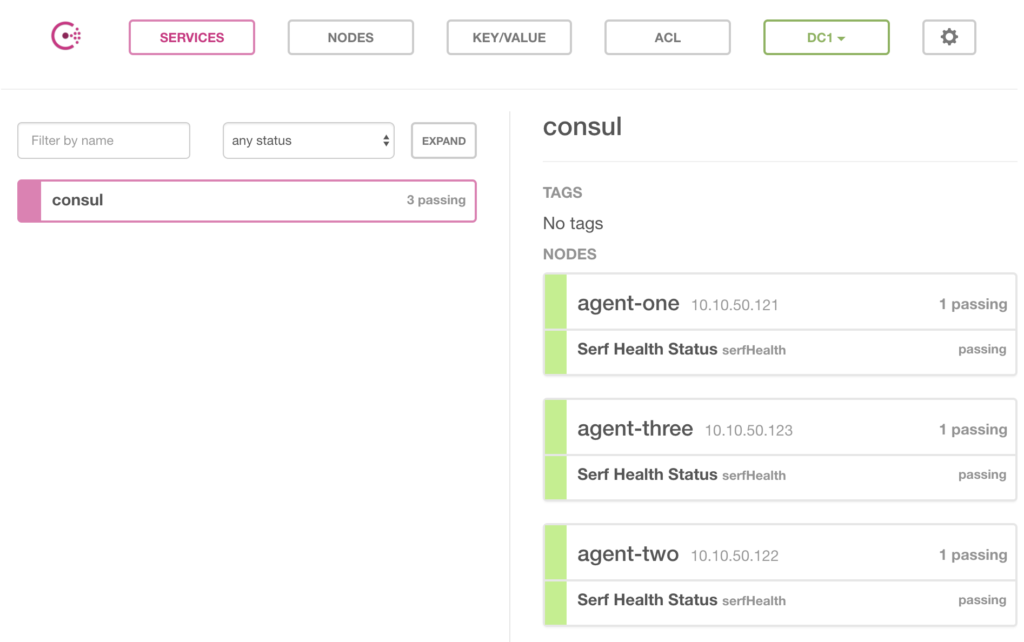Open settings via the gear icon
1024x642 pixels.
click(x=948, y=37)
